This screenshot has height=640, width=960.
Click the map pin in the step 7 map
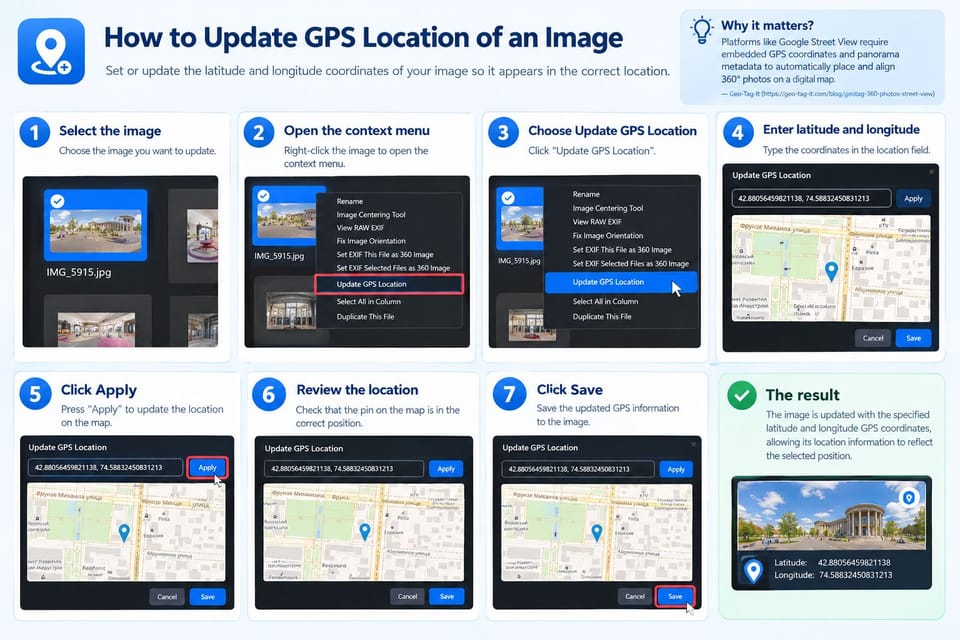point(597,532)
